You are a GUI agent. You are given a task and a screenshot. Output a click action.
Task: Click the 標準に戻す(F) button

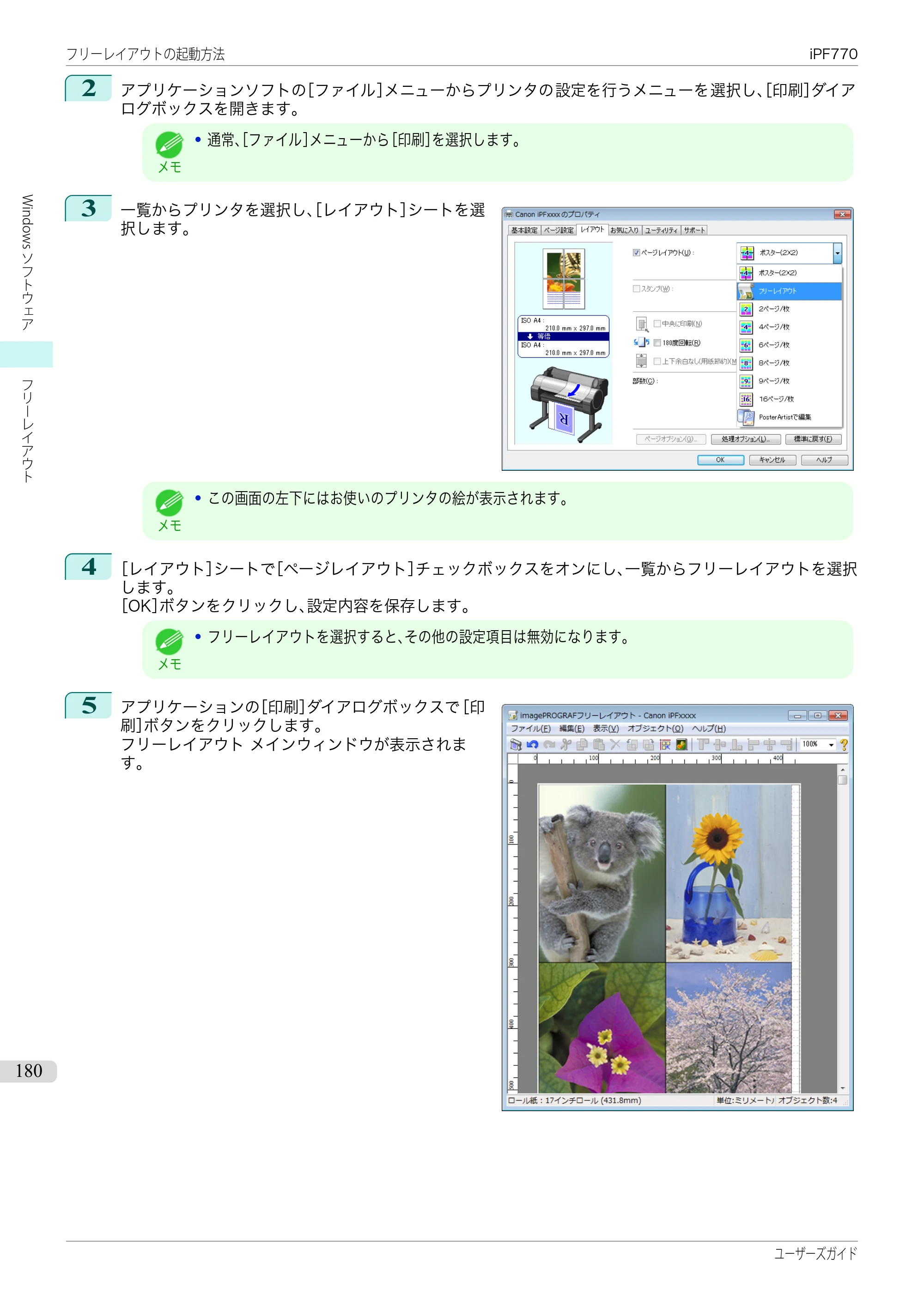813,439
